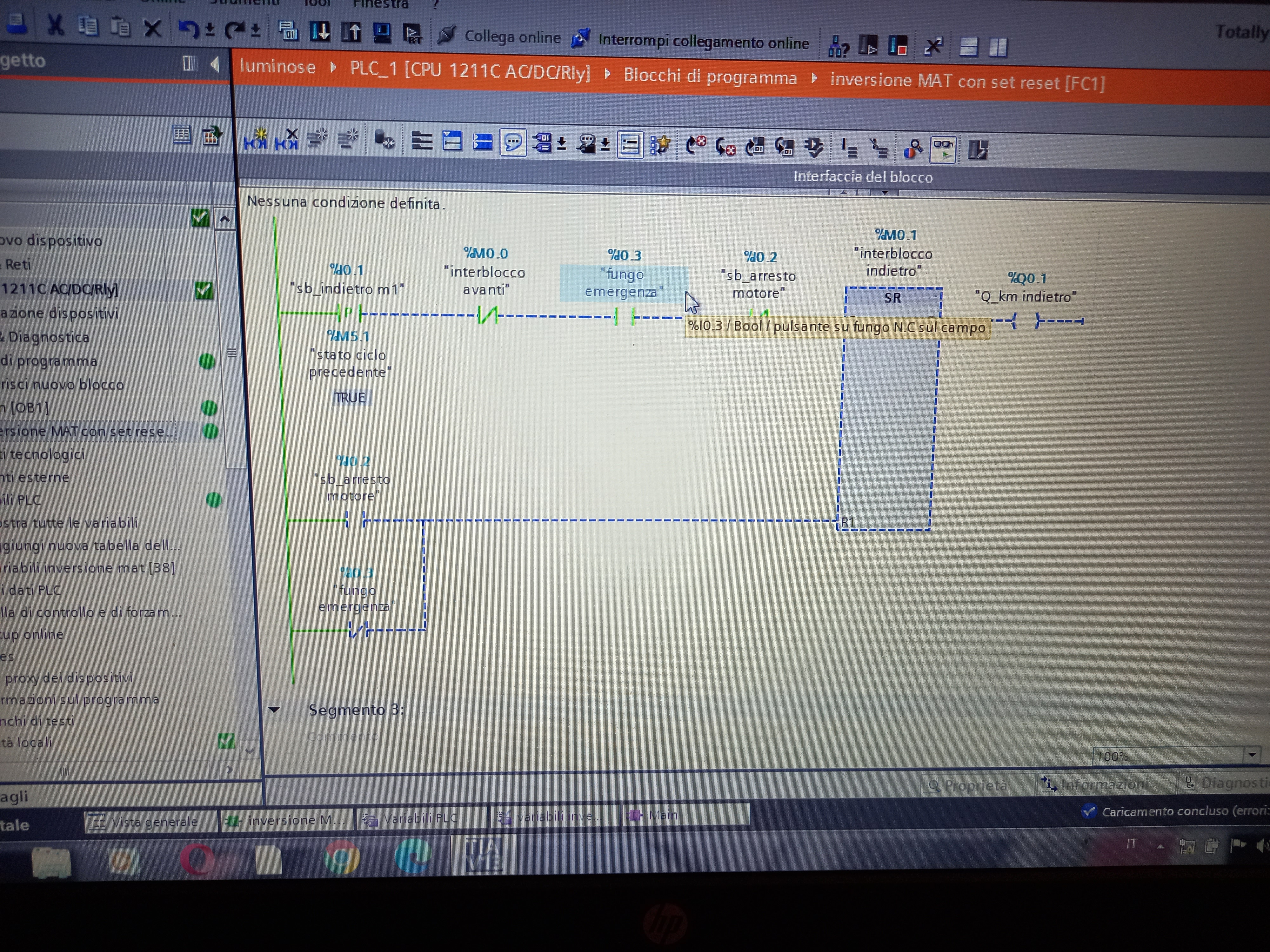
Task: Redo the last undone action
Action: [x=234, y=30]
